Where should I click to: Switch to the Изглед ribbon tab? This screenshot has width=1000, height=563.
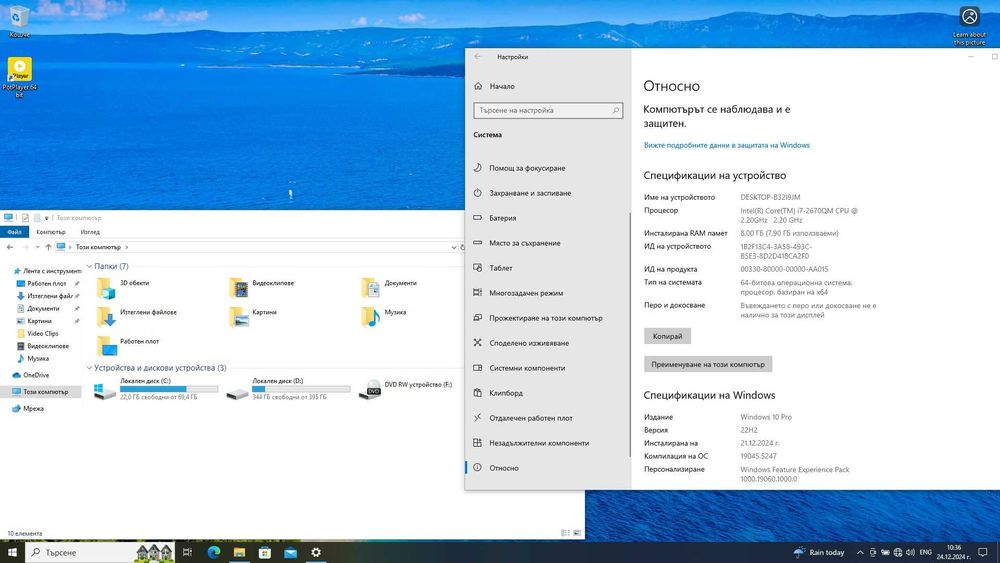click(x=90, y=231)
